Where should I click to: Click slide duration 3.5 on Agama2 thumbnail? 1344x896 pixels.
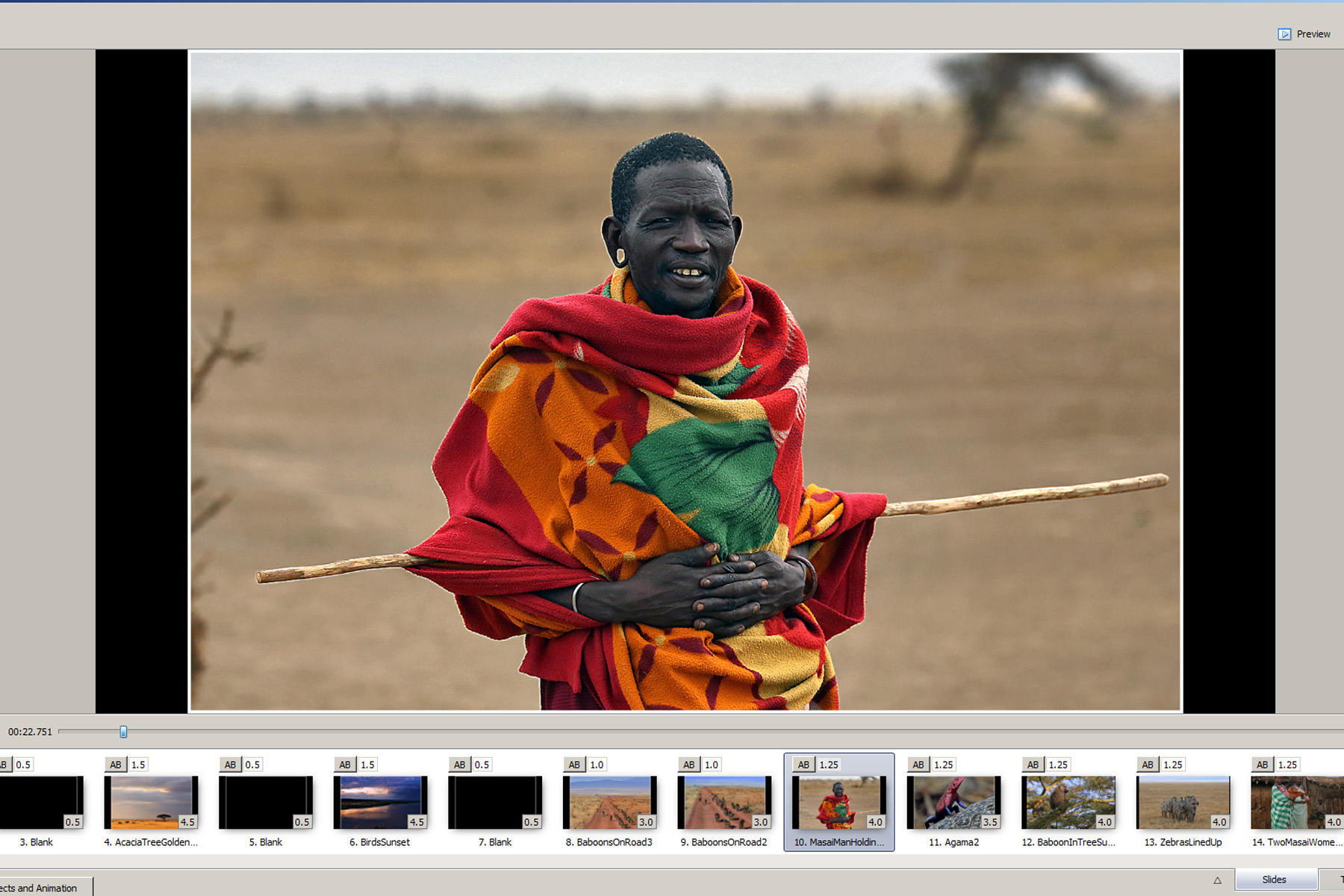coord(990,822)
